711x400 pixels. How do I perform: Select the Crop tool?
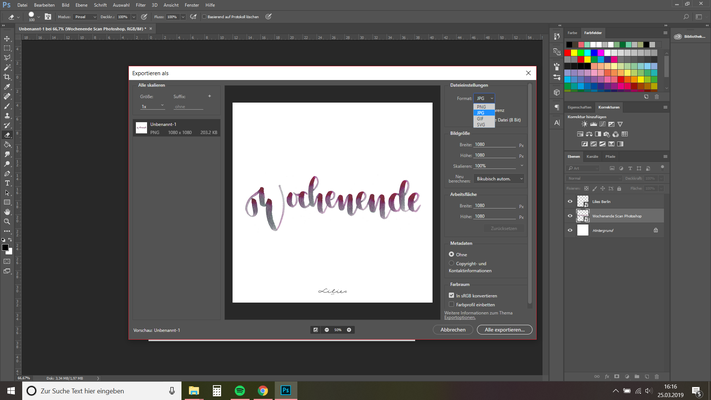pyautogui.click(x=7, y=77)
